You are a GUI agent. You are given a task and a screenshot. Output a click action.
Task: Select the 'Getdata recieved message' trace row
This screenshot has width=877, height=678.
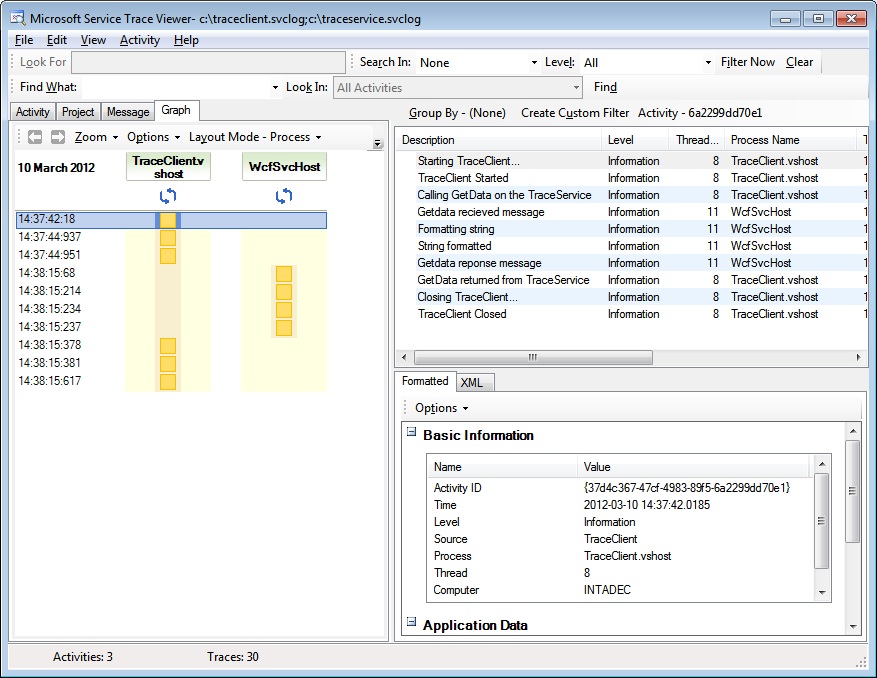[632, 212]
